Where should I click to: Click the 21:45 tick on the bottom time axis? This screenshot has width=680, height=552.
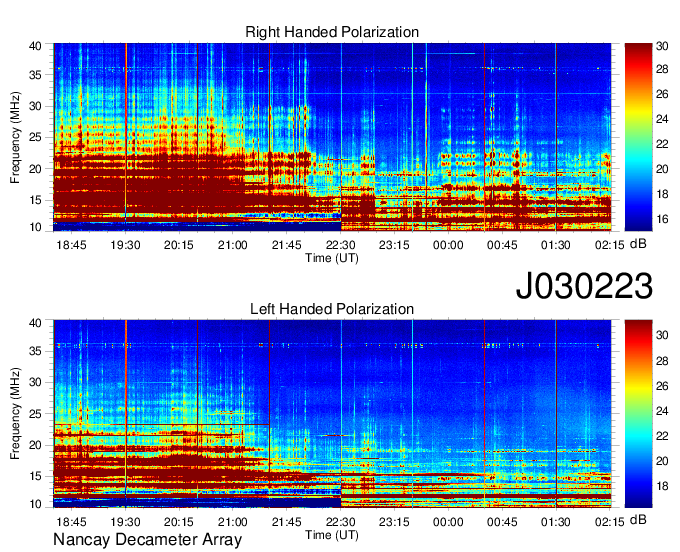click(x=287, y=523)
